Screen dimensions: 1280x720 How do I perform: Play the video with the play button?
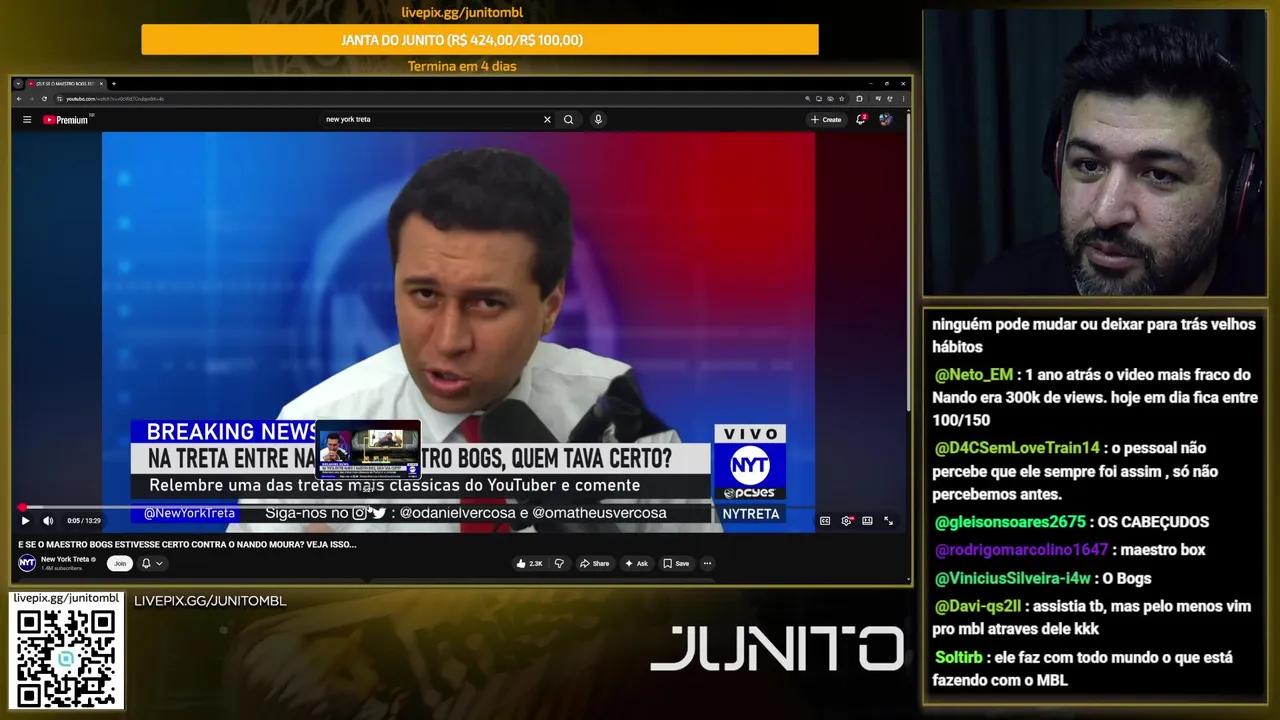(25, 520)
